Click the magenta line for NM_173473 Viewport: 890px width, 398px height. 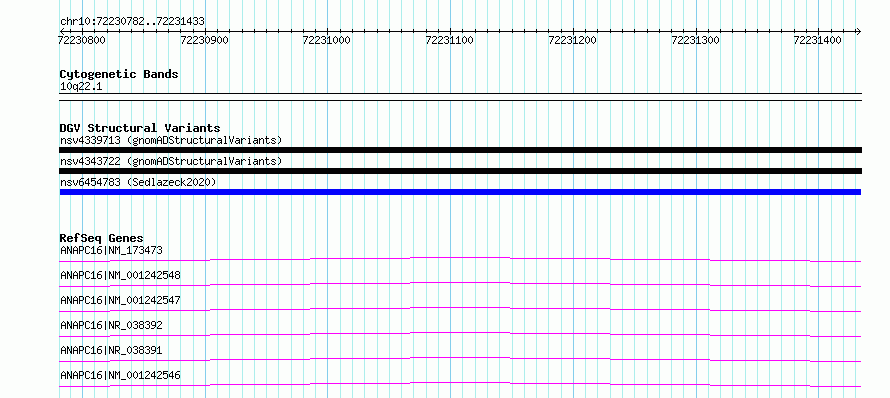click(x=460, y=259)
